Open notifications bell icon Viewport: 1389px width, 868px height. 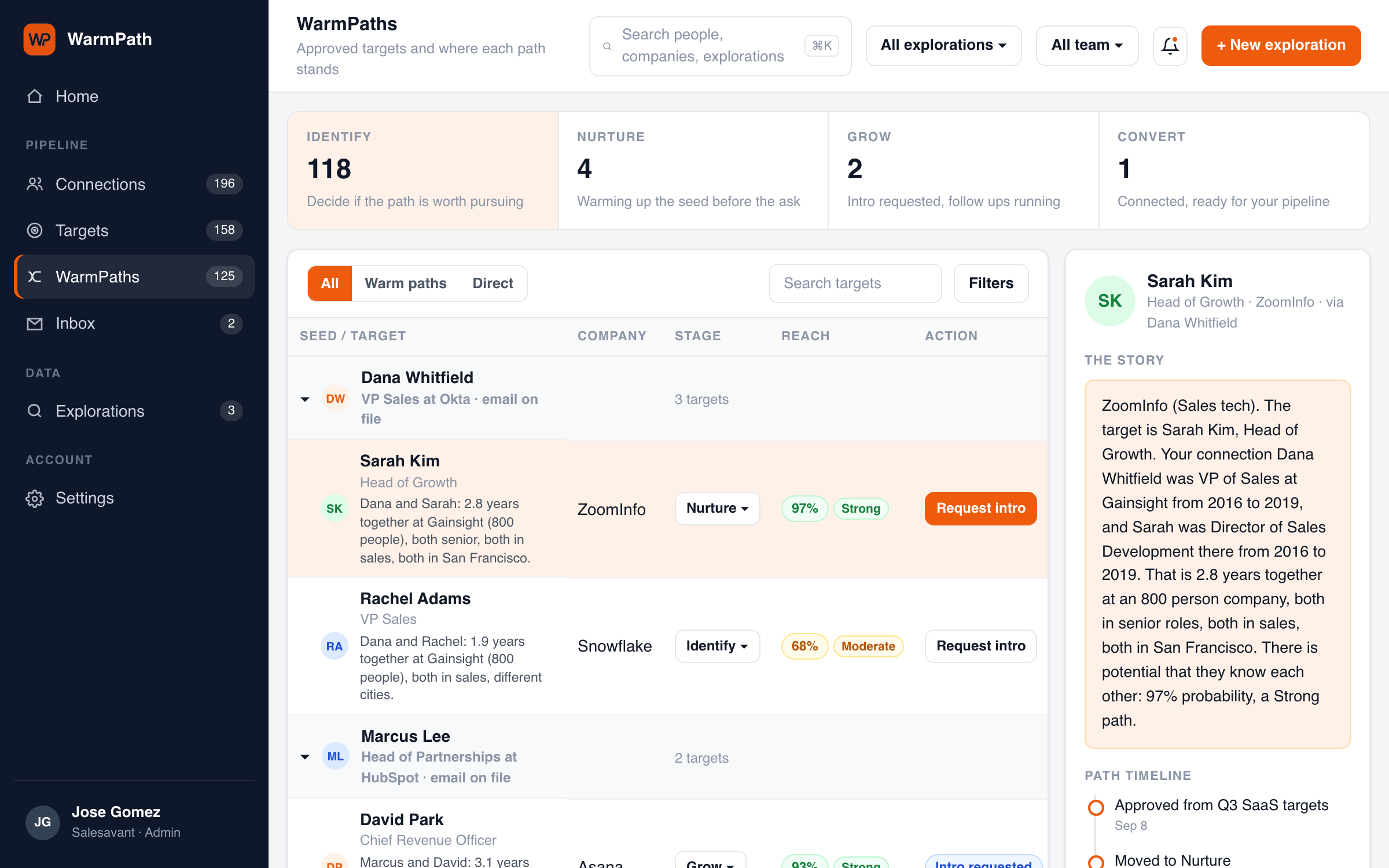[1170, 46]
